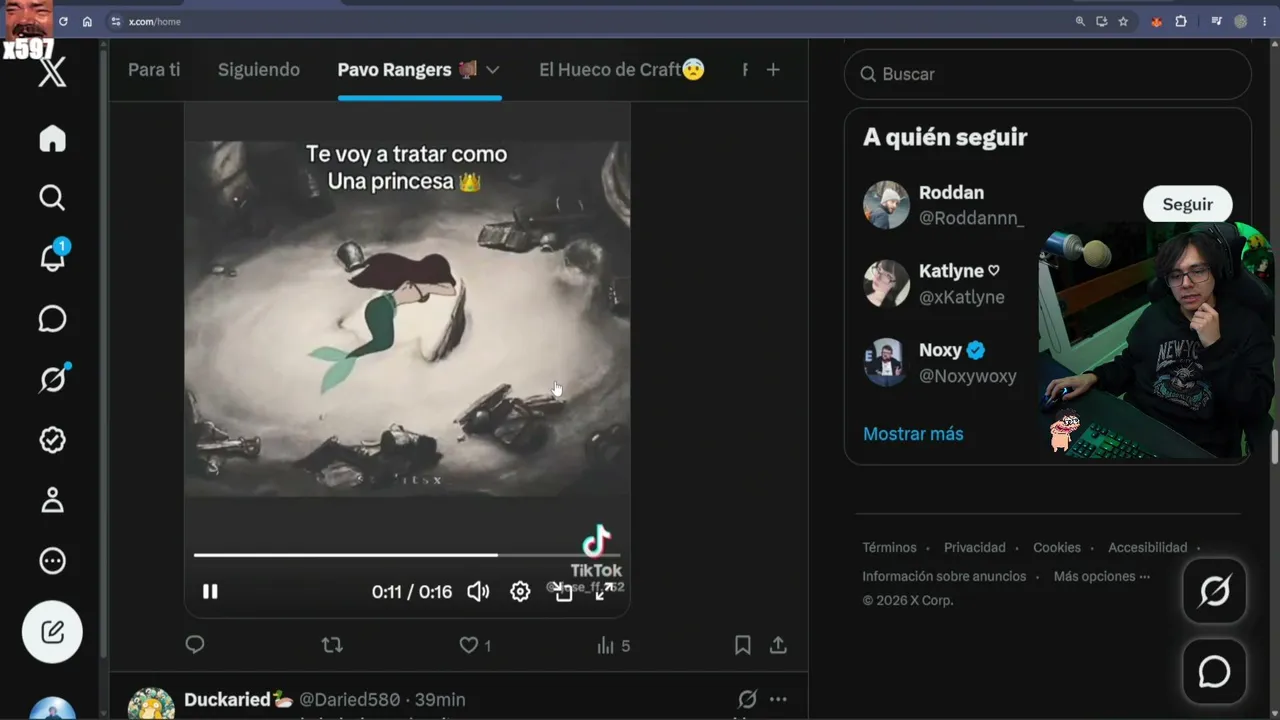Screen dimensions: 1280x720
Task: Pause the playing video
Action: pos(210,591)
